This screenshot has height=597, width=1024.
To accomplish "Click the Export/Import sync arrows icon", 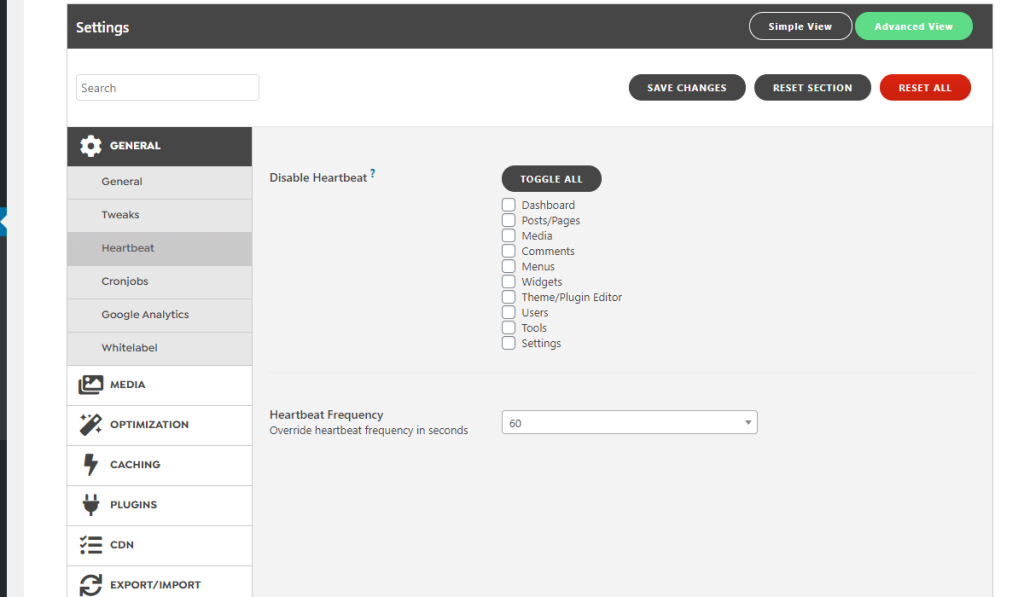I will (91, 585).
